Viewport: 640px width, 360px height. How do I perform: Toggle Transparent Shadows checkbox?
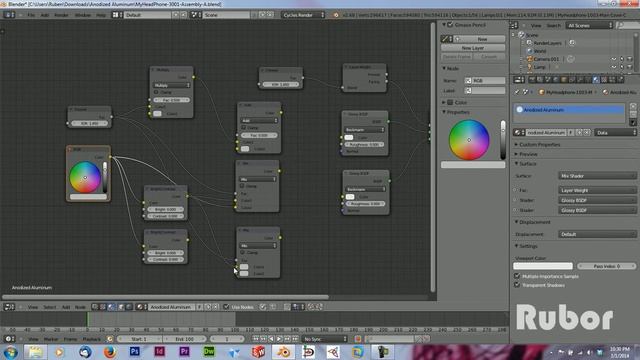tap(517, 285)
